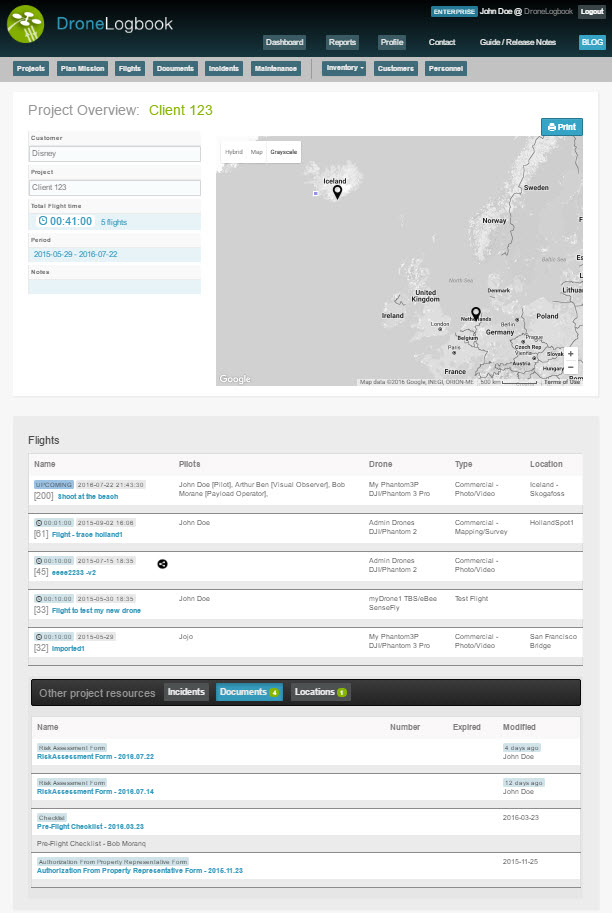Click the Netherlands map marker pin
Image resolution: width=612 pixels, height=913 pixels.
(476, 314)
